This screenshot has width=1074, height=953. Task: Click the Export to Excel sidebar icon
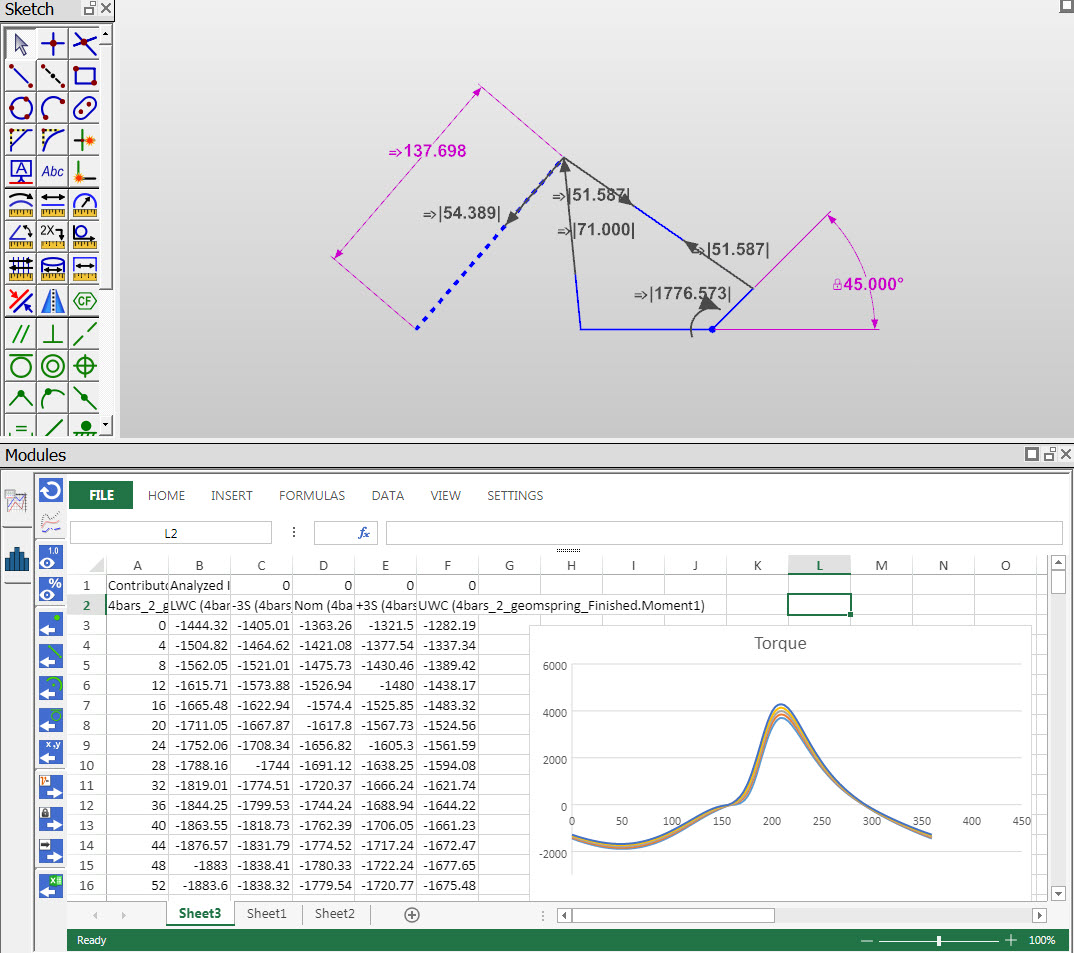click(50, 885)
